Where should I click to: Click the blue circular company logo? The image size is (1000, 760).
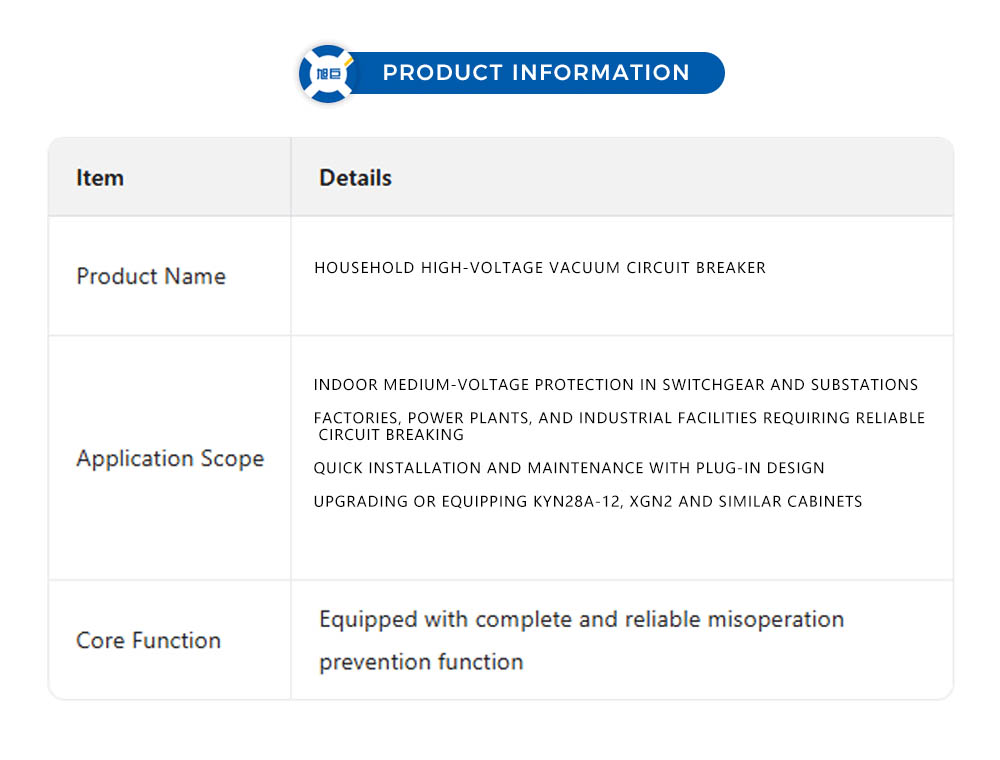pyautogui.click(x=327, y=74)
